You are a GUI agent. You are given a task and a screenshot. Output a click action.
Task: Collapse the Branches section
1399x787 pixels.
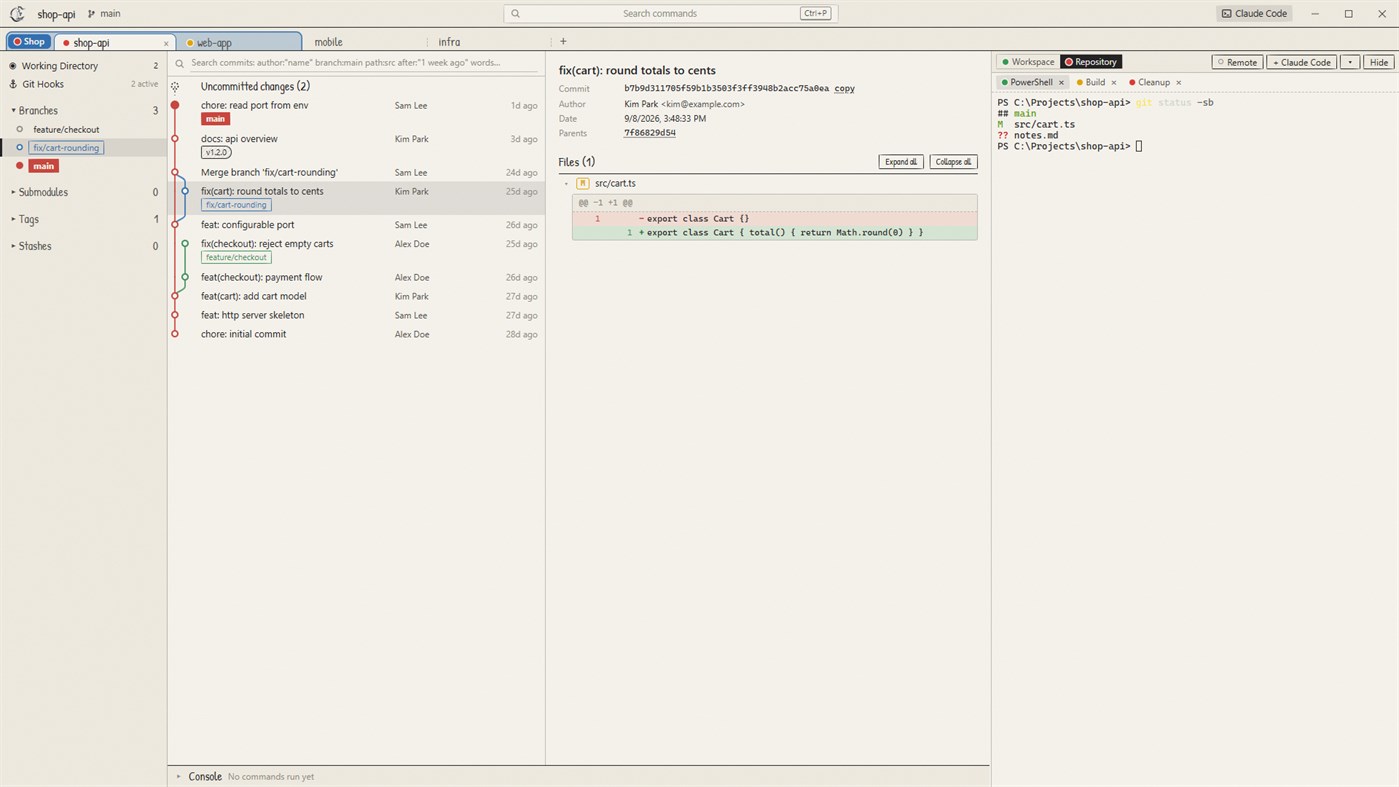pos(84,110)
